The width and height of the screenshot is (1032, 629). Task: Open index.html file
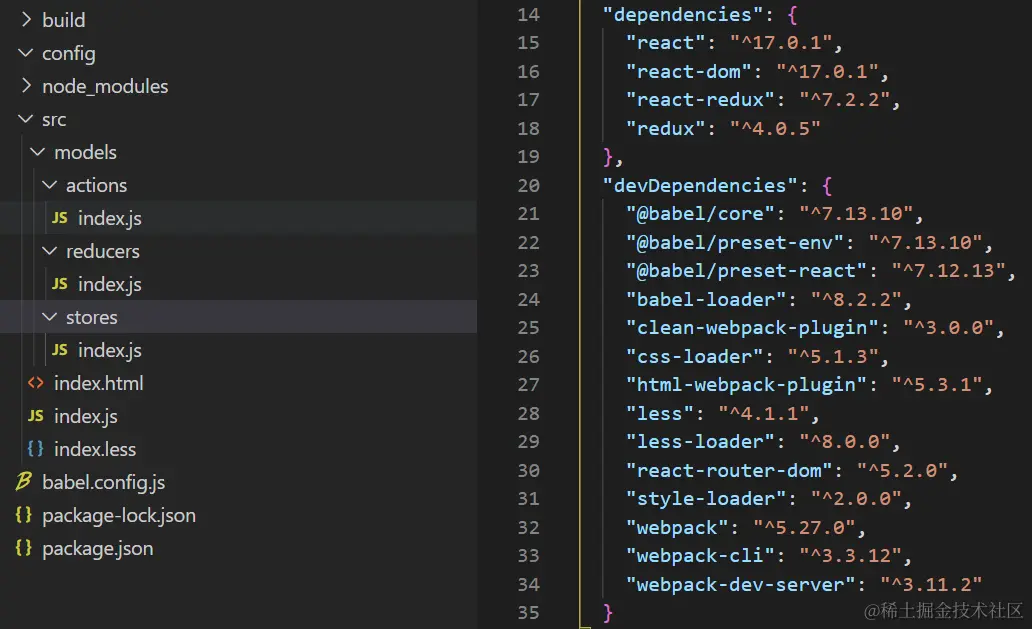coord(99,383)
